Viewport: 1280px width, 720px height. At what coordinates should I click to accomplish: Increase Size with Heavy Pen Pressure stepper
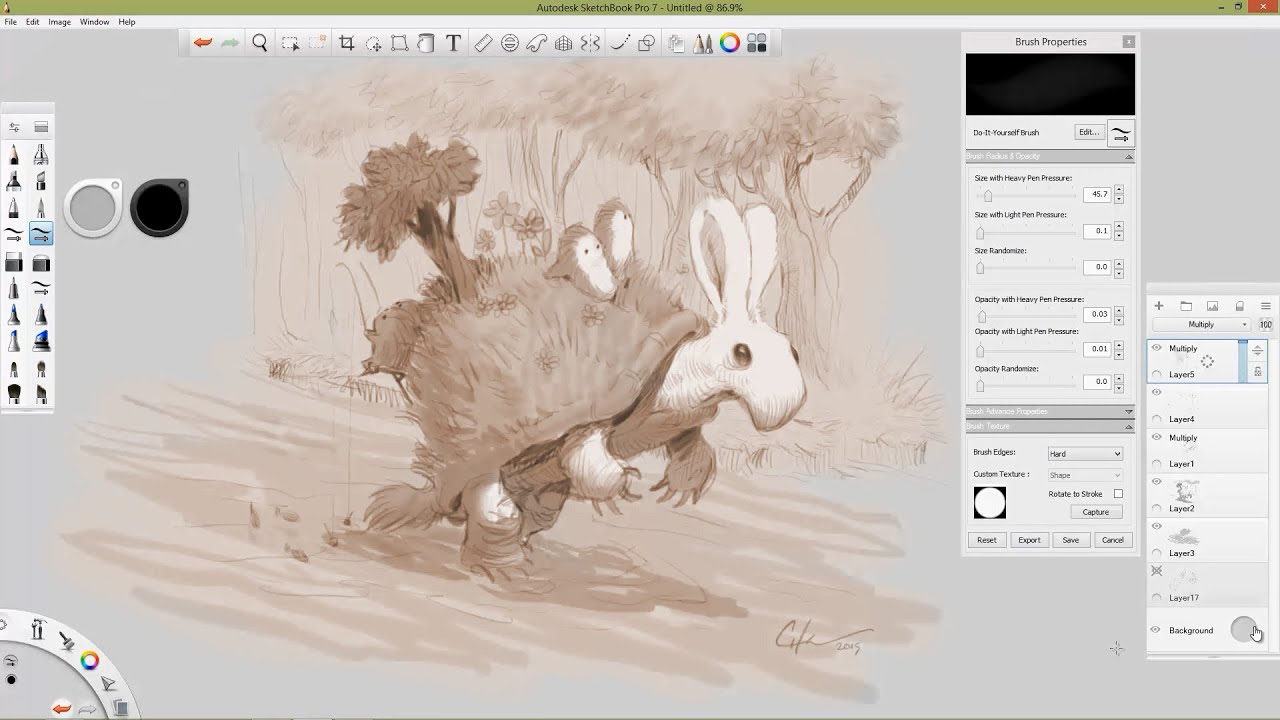[x=1118, y=190]
